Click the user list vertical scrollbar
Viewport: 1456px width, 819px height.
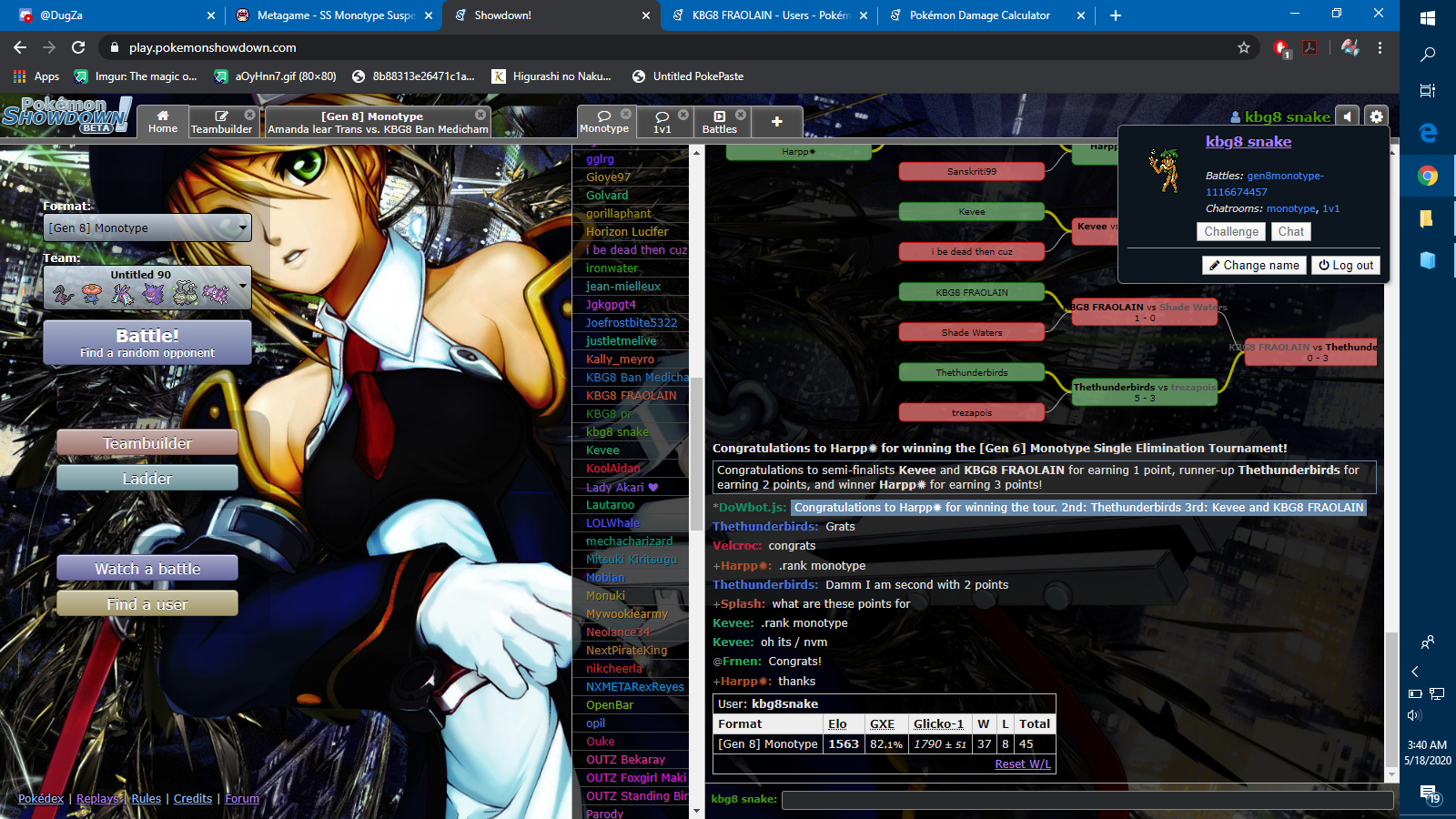tap(696, 455)
